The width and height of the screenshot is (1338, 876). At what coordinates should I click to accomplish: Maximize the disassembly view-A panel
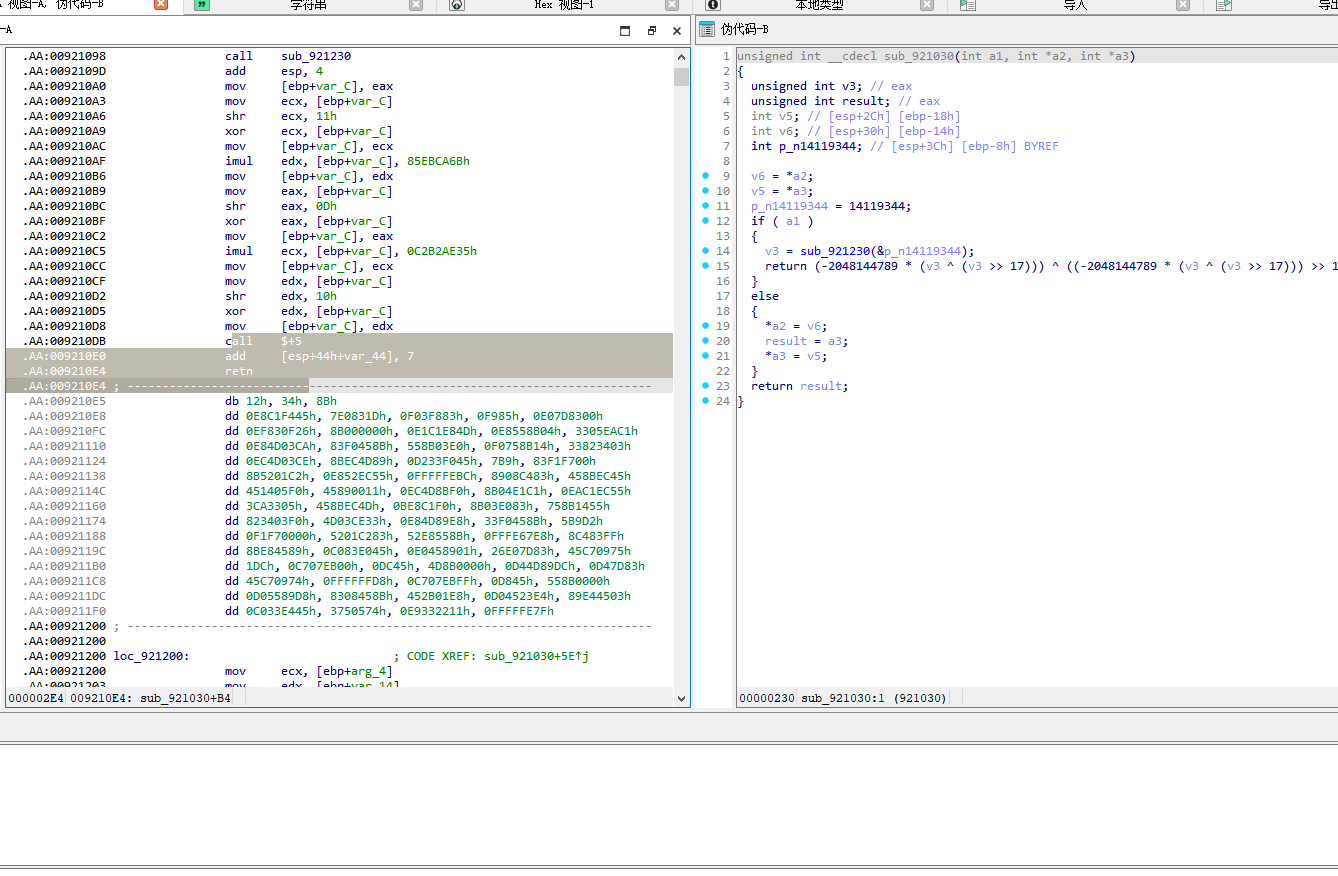point(625,30)
